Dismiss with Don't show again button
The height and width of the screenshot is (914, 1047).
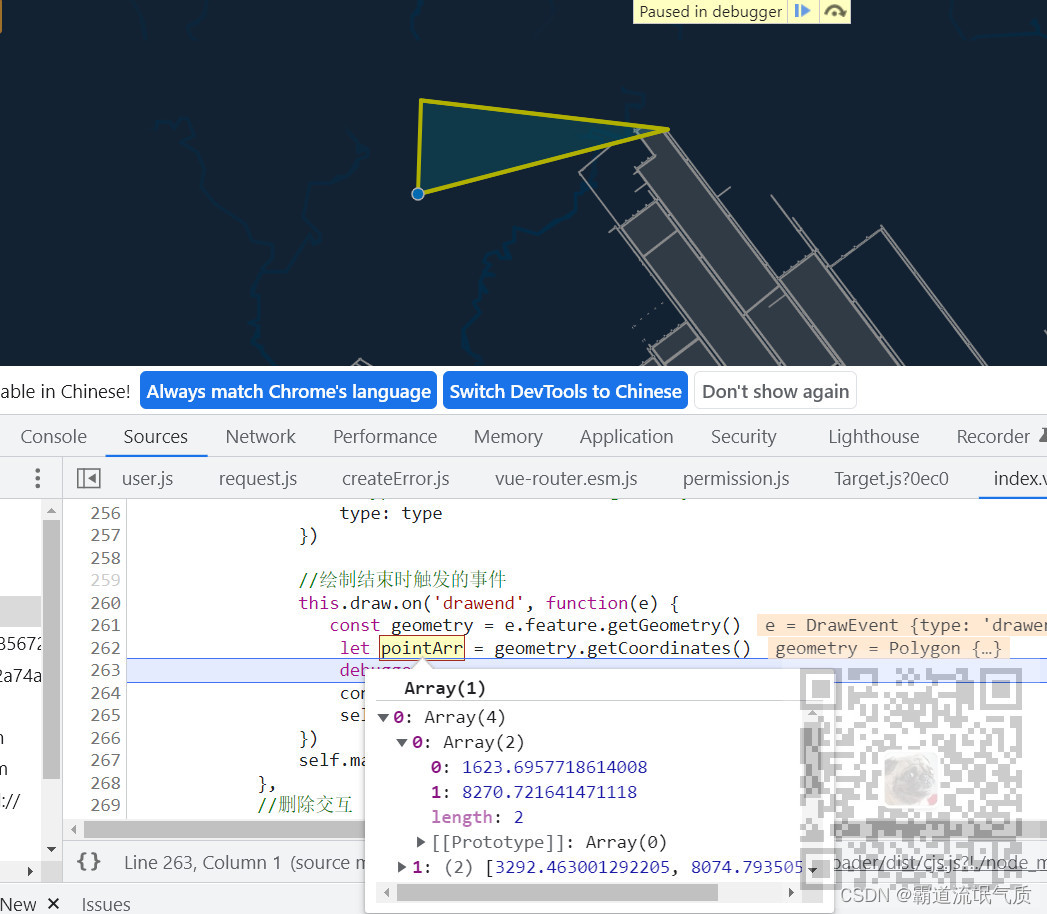[x=775, y=391]
